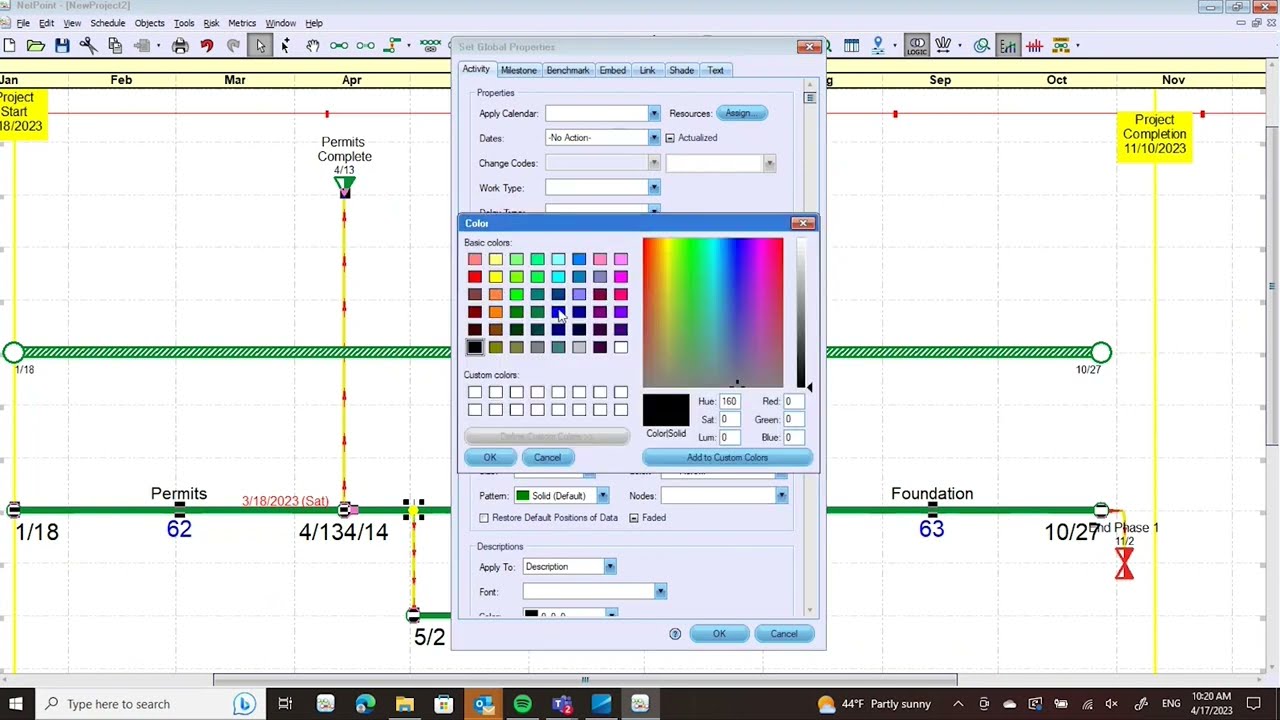Pick the white basic color swatch
The image size is (1280, 720).
[621, 347]
